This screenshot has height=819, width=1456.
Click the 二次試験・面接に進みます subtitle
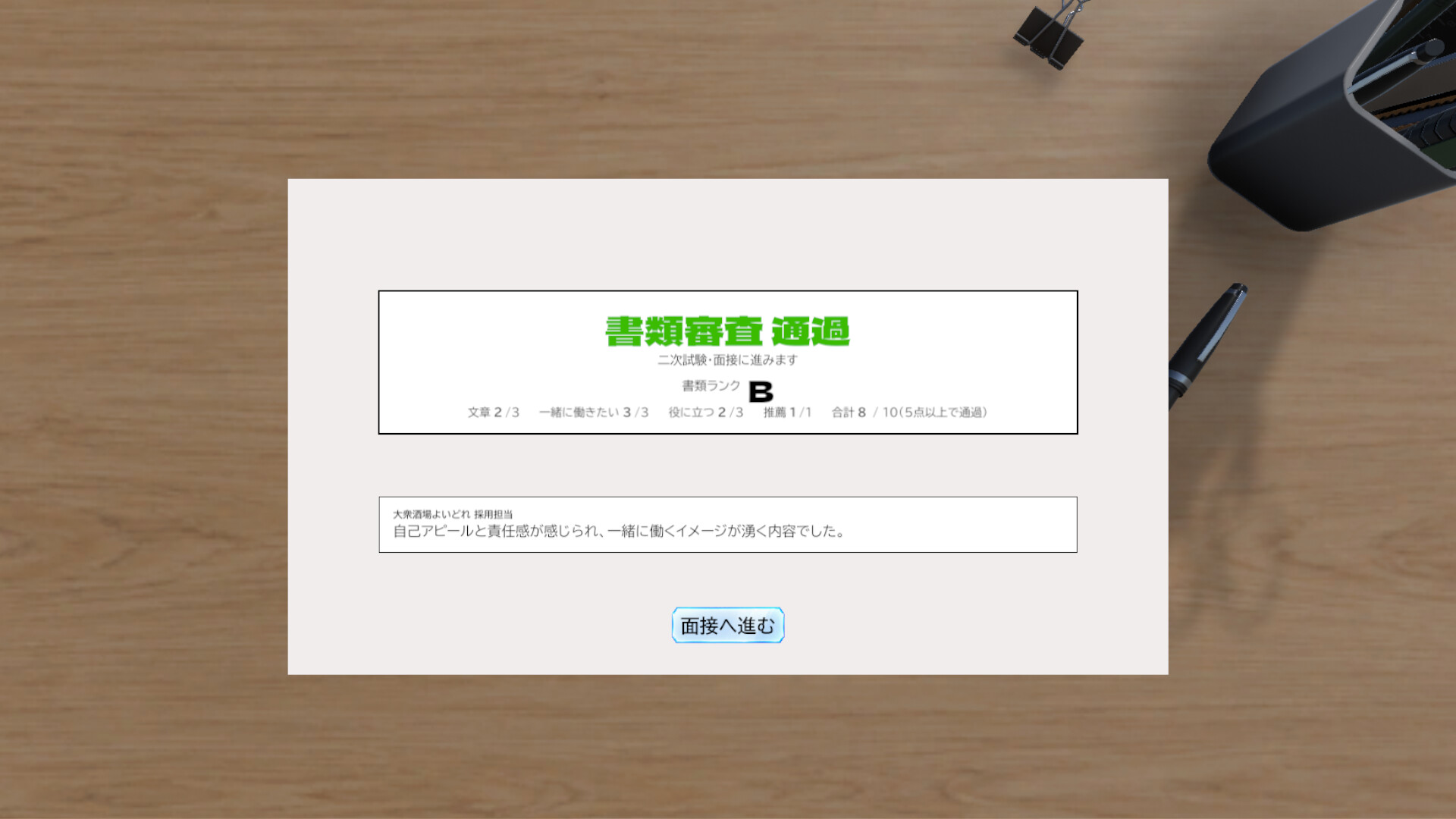coord(727,360)
